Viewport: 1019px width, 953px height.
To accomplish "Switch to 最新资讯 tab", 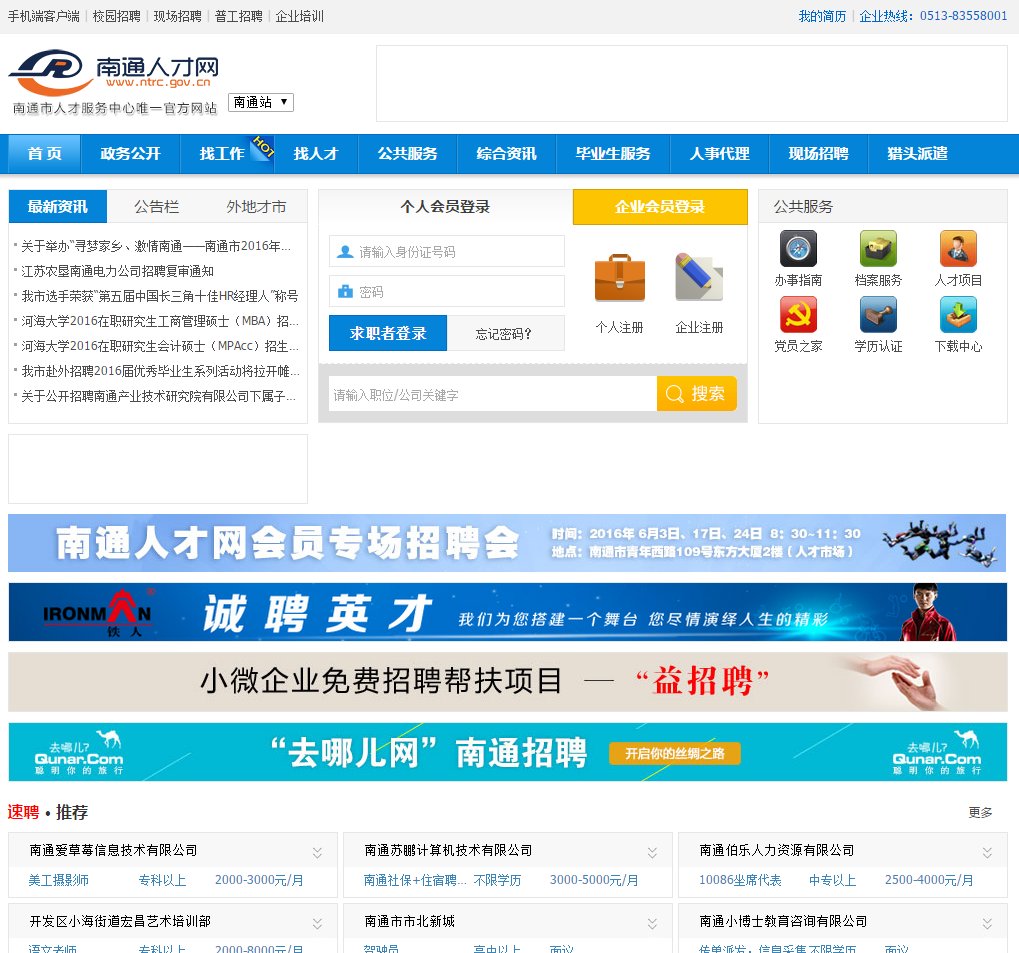I will coord(58,207).
